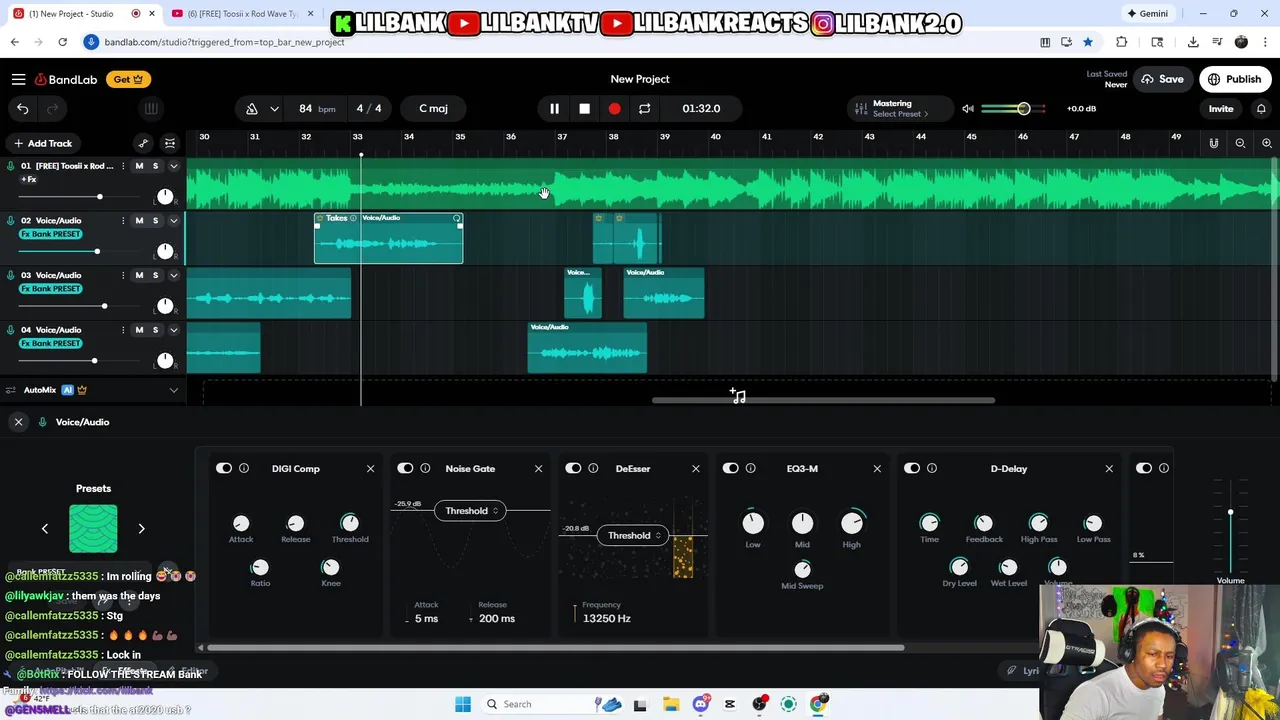This screenshot has width=1280, height=720.
Task: Mute track 04 Voice/Audio
Action: [139, 329]
